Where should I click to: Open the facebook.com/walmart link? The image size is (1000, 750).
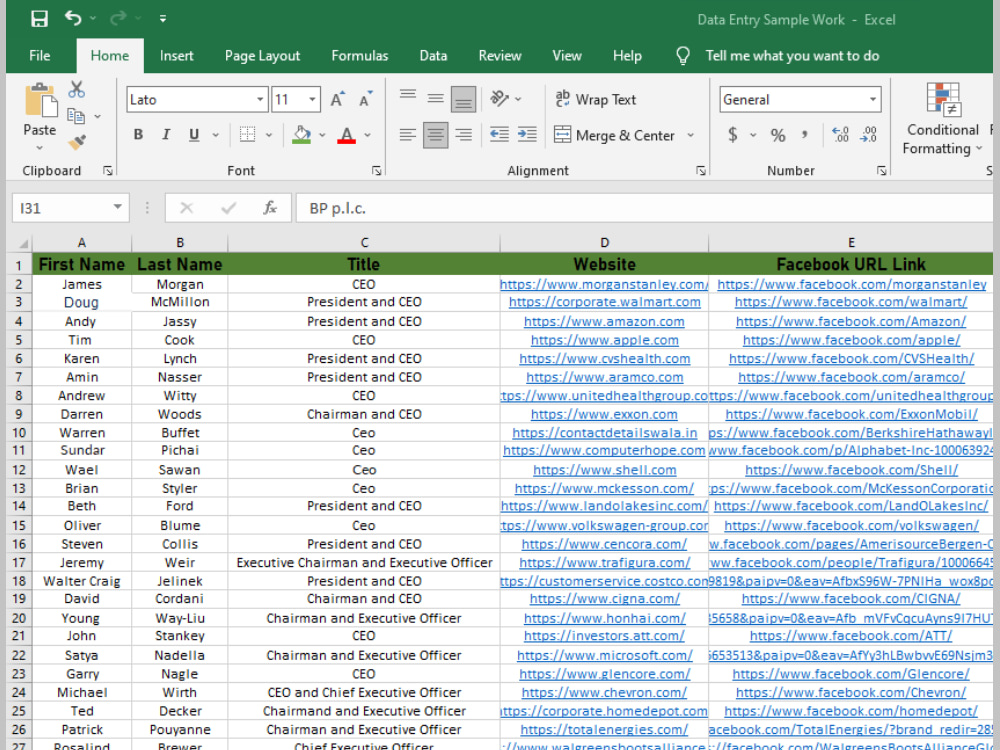851,302
